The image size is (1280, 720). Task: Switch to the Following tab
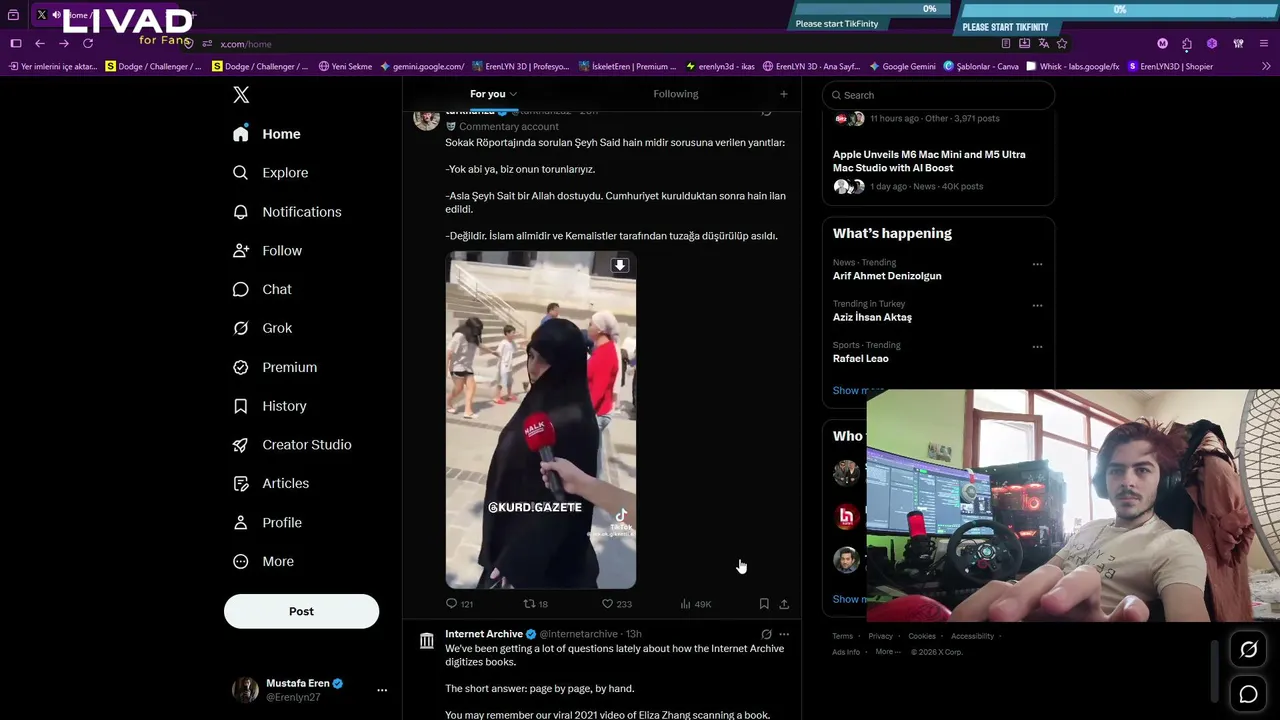(x=676, y=94)
